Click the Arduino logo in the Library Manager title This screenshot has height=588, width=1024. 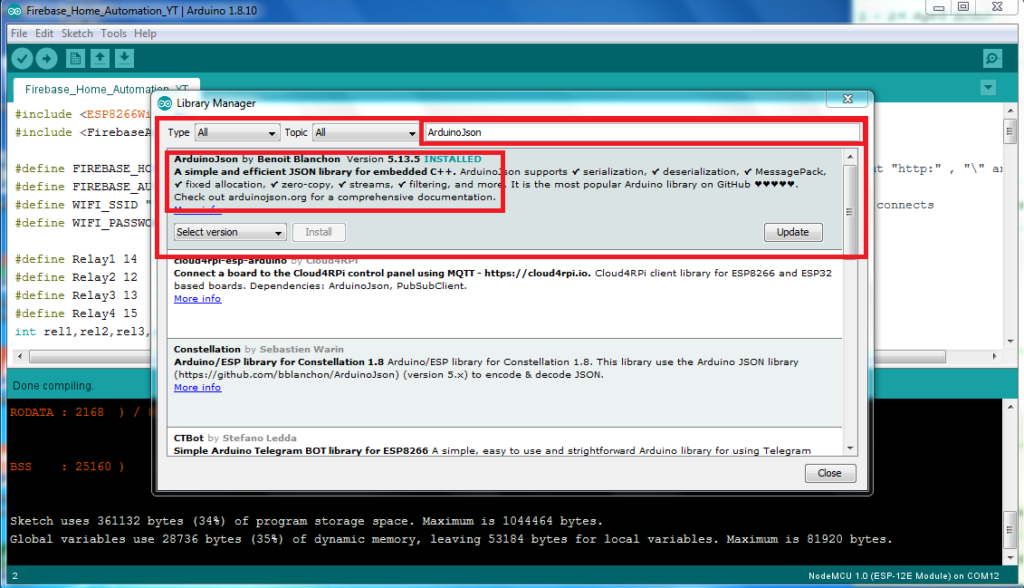point(165,103)
